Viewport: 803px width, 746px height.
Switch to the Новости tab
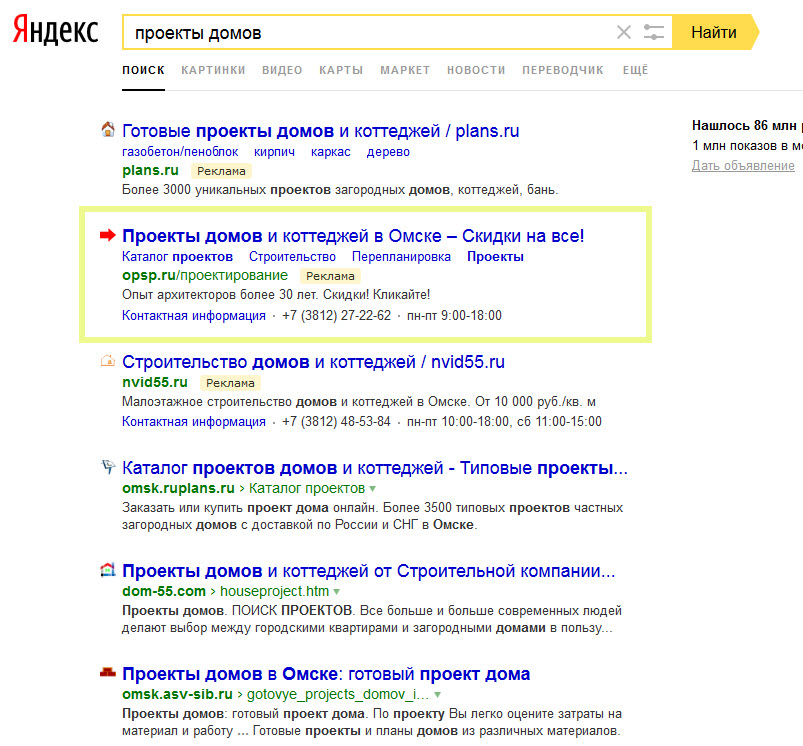click(476, 70)
